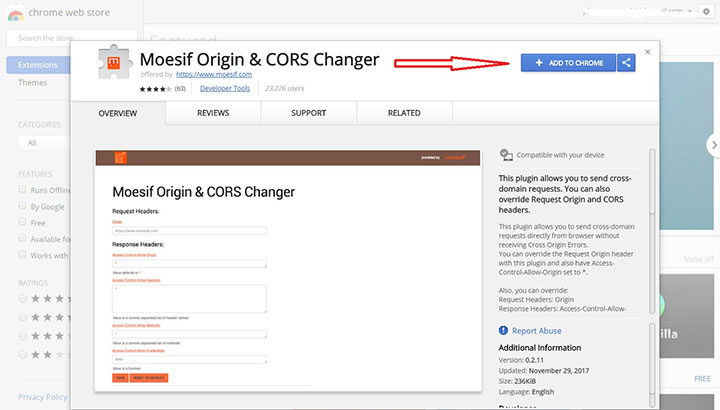Click the Size: 236KiB text

517,381
